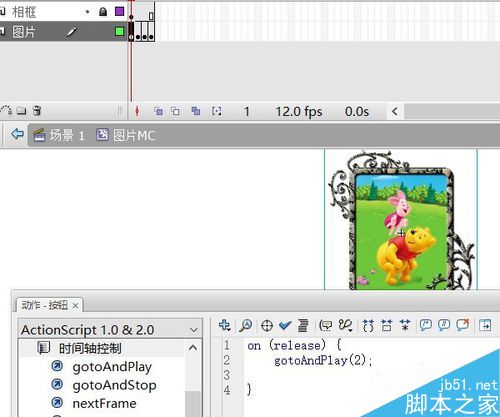Auto format the script code
Viewport: 500px width, 417px height.
[x=303, y=325]
